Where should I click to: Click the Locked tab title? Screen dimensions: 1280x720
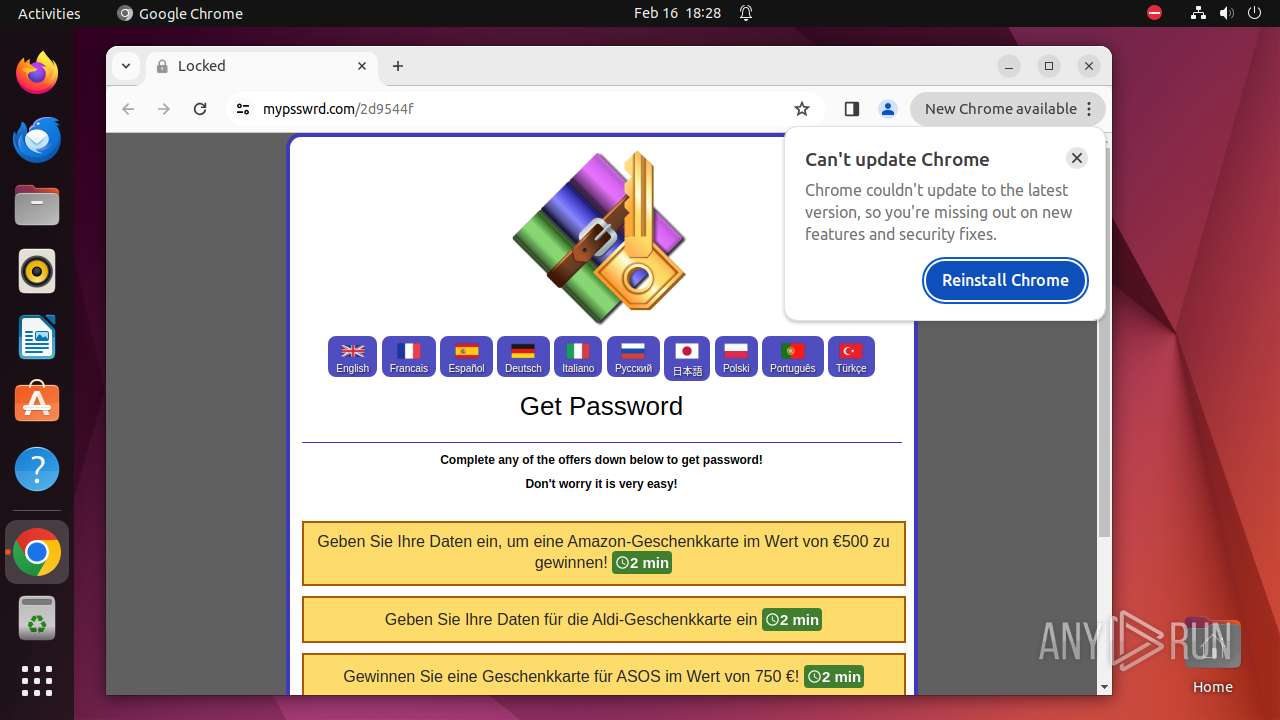click(202, 66)
